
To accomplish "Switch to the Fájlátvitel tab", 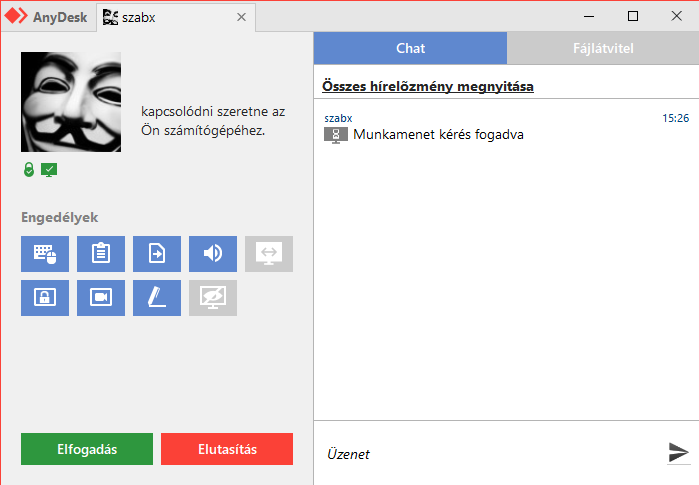I will click(x=603, y=48).
